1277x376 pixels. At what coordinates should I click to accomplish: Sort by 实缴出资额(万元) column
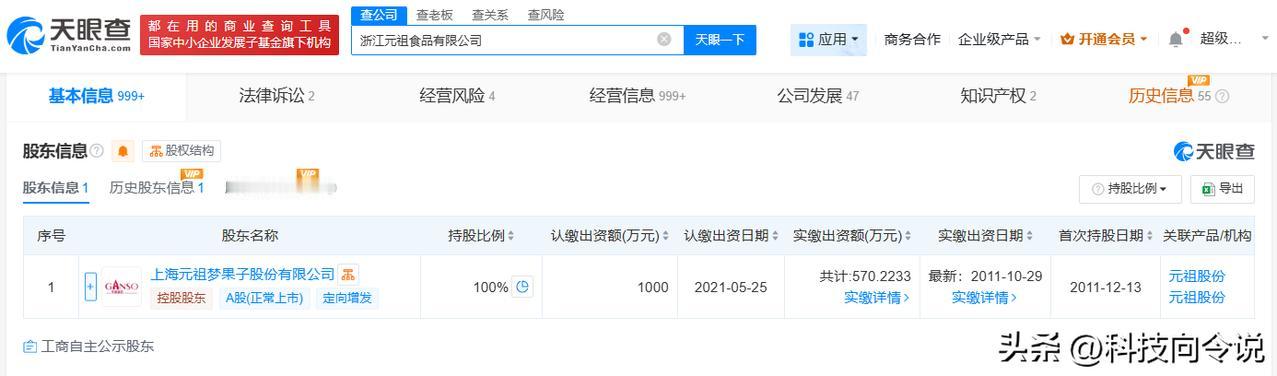click(x=852, y=236)
